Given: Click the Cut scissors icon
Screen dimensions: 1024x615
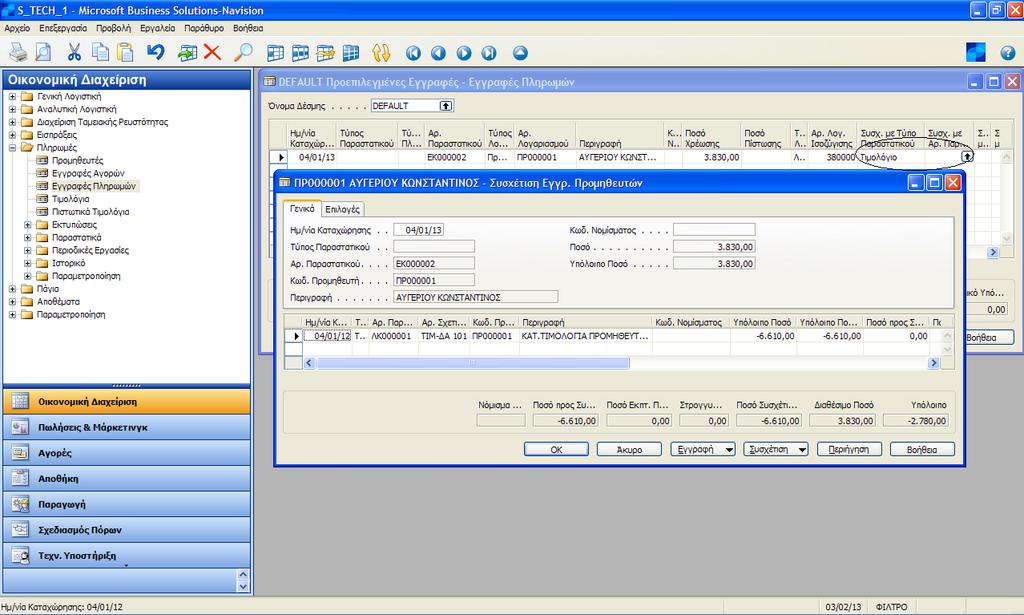Looking at the screenshot, I should tap(74, 52).
